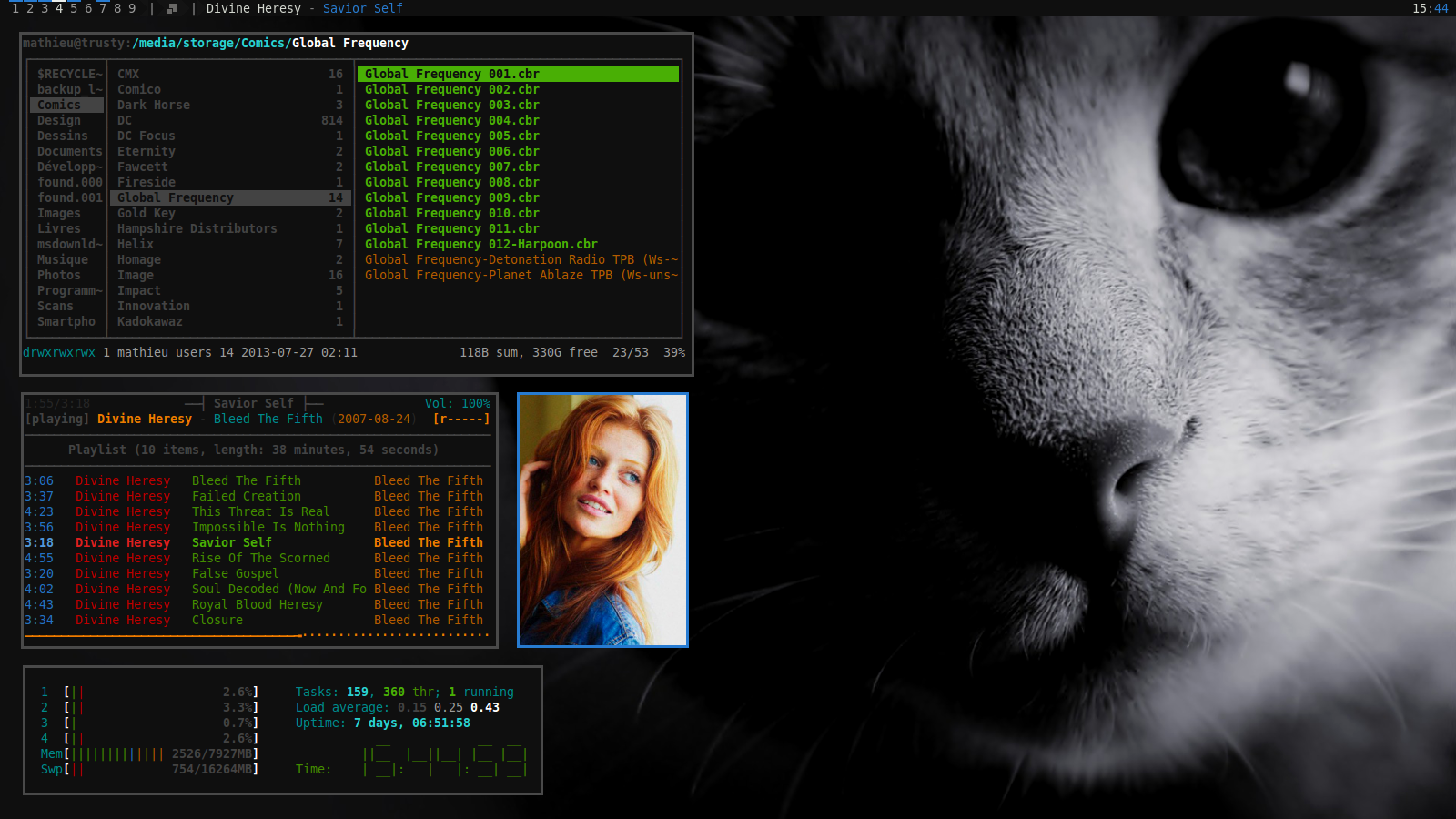The width and height of the screenshot is (1456, 819).
Task: Select currently playing track Savior Self
Action: click(255, 542)
